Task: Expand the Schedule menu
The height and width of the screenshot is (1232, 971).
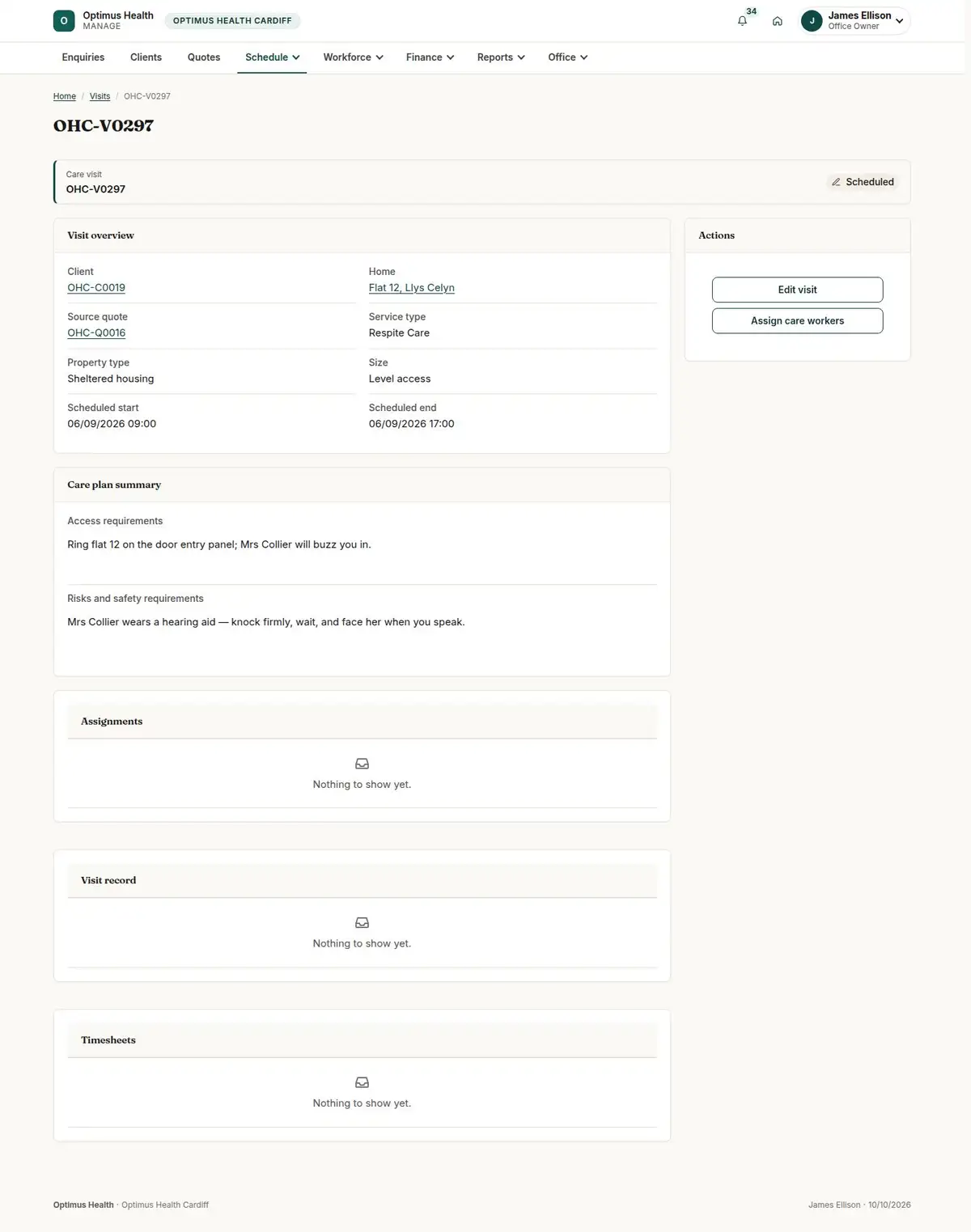Action: [x=272, y=57]
